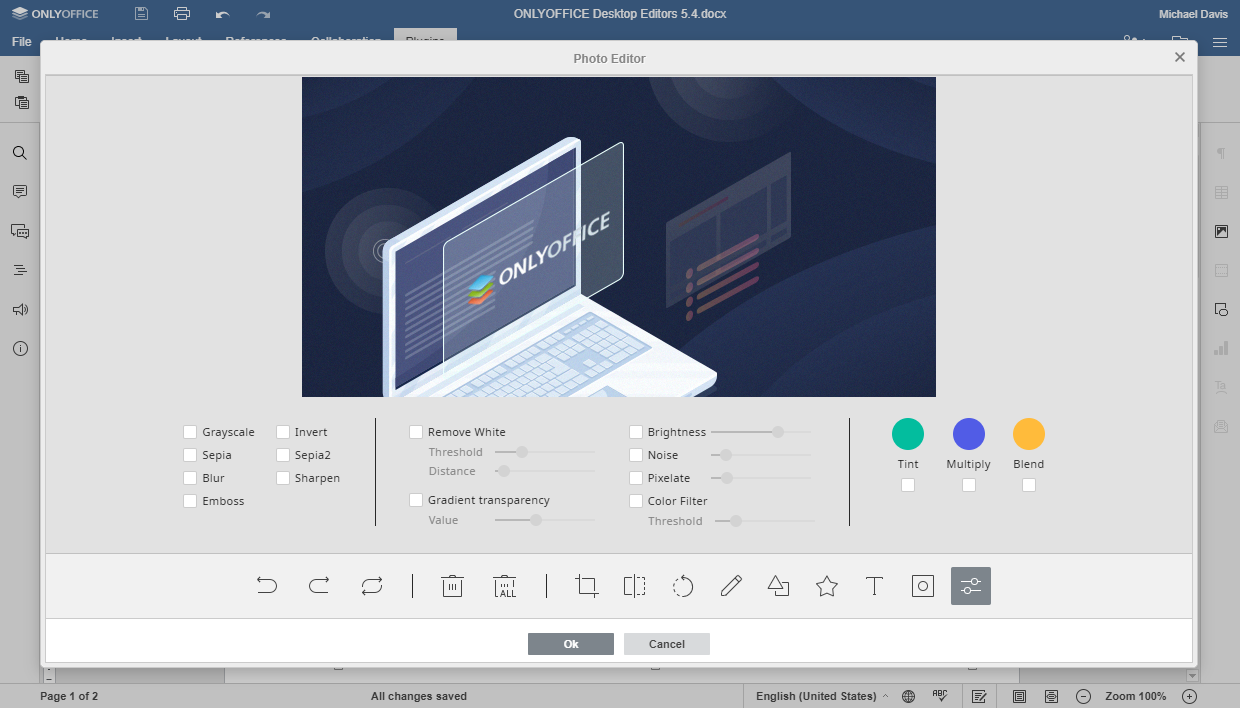
Task: Click the Brightness slider track
Action: coord(761,432)
